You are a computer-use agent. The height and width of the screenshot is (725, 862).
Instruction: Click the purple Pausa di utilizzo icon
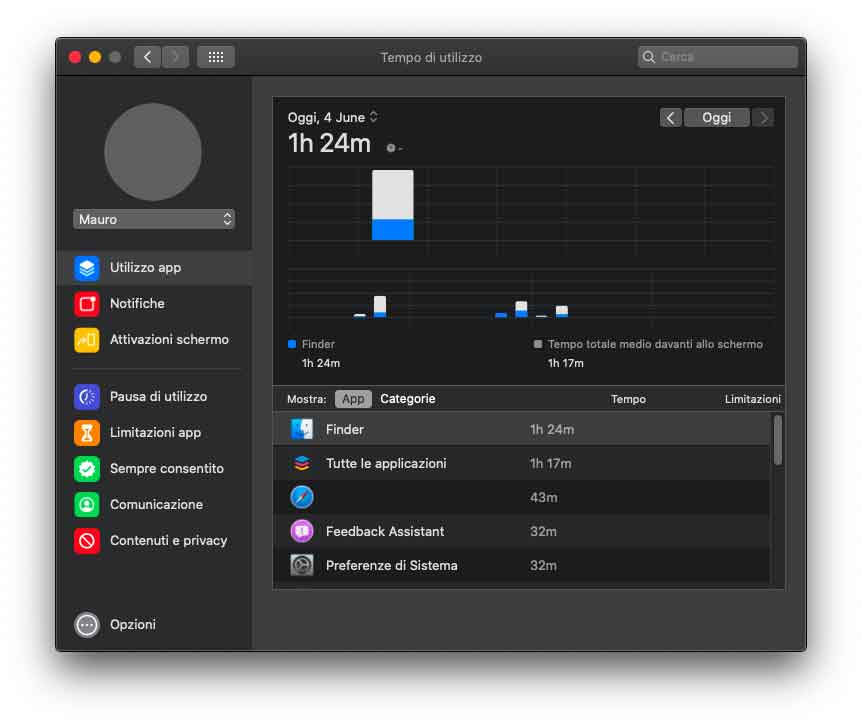(87, 397)
